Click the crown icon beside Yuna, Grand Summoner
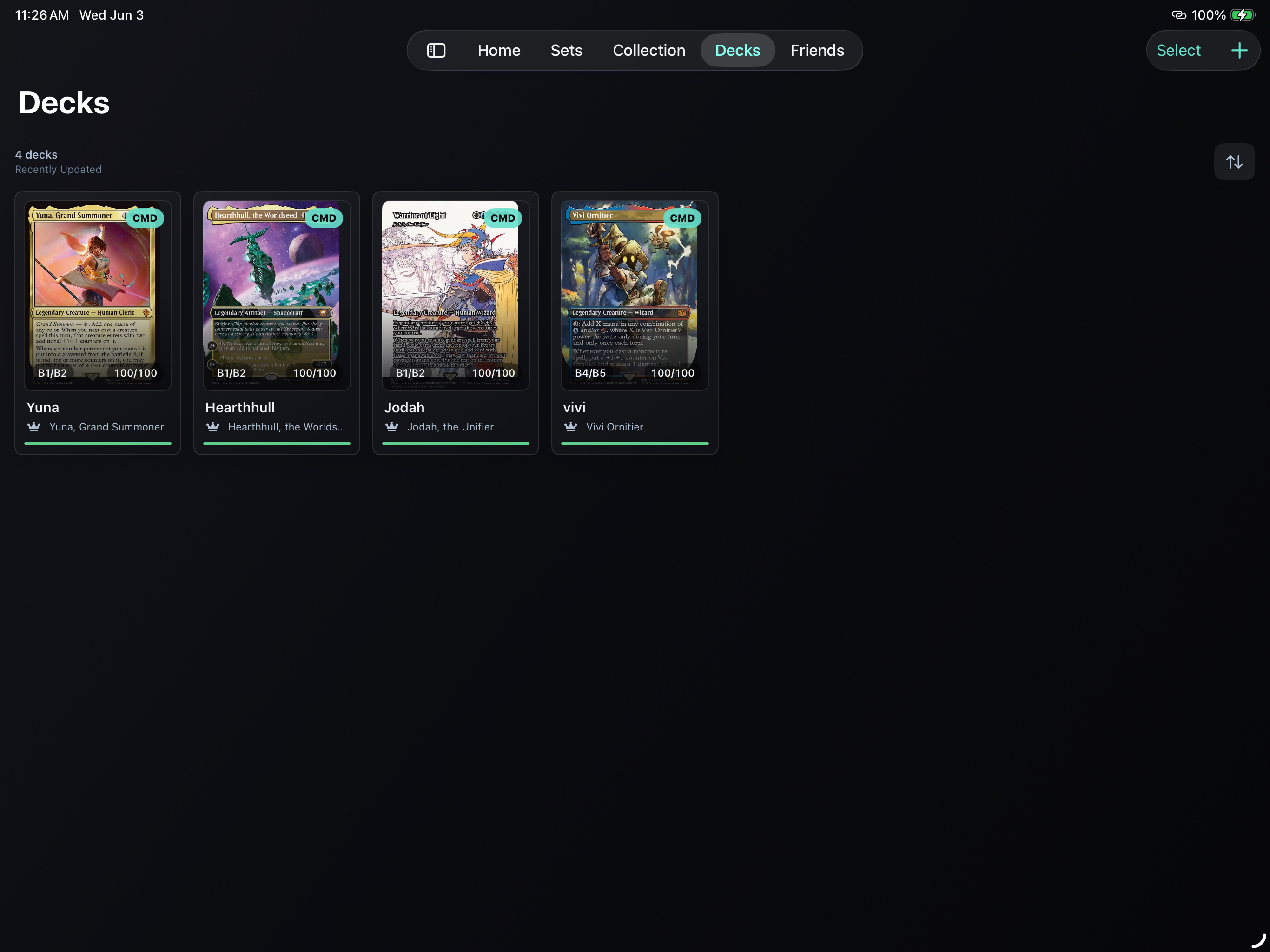 (x=34, y=427)
